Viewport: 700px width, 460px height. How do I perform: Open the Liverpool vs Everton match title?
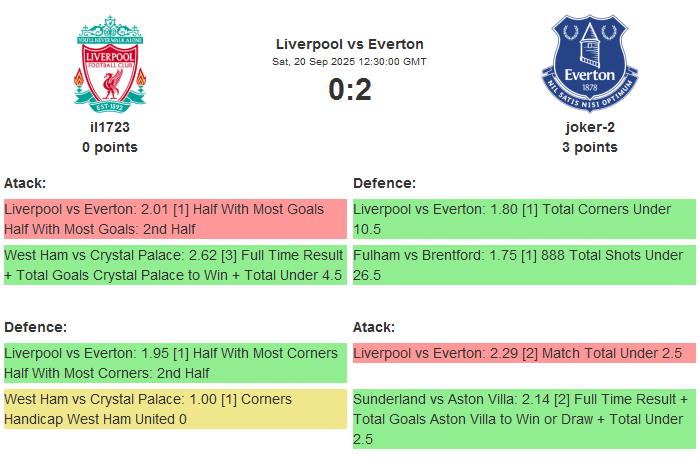349,44
